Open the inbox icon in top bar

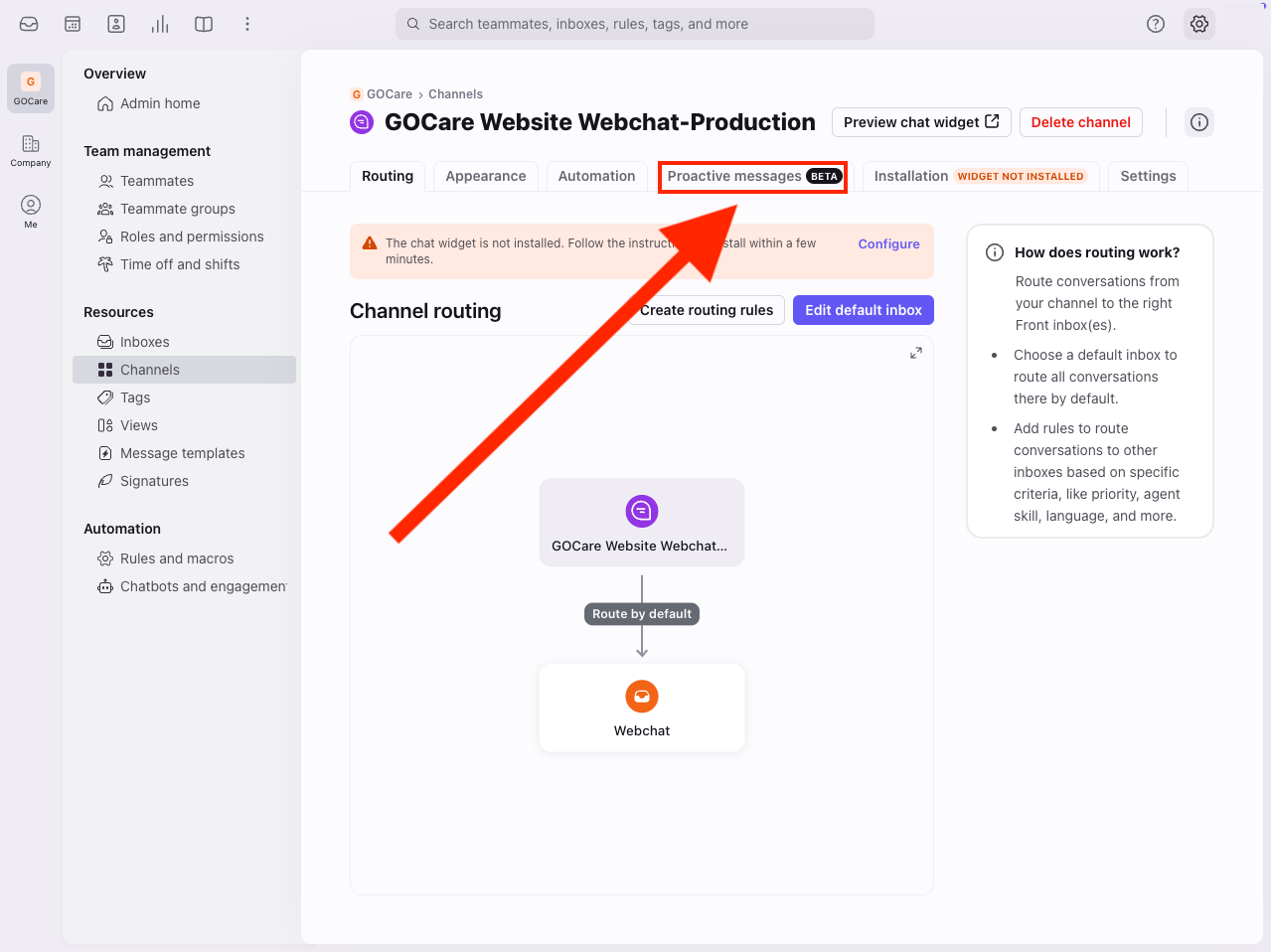29,24
